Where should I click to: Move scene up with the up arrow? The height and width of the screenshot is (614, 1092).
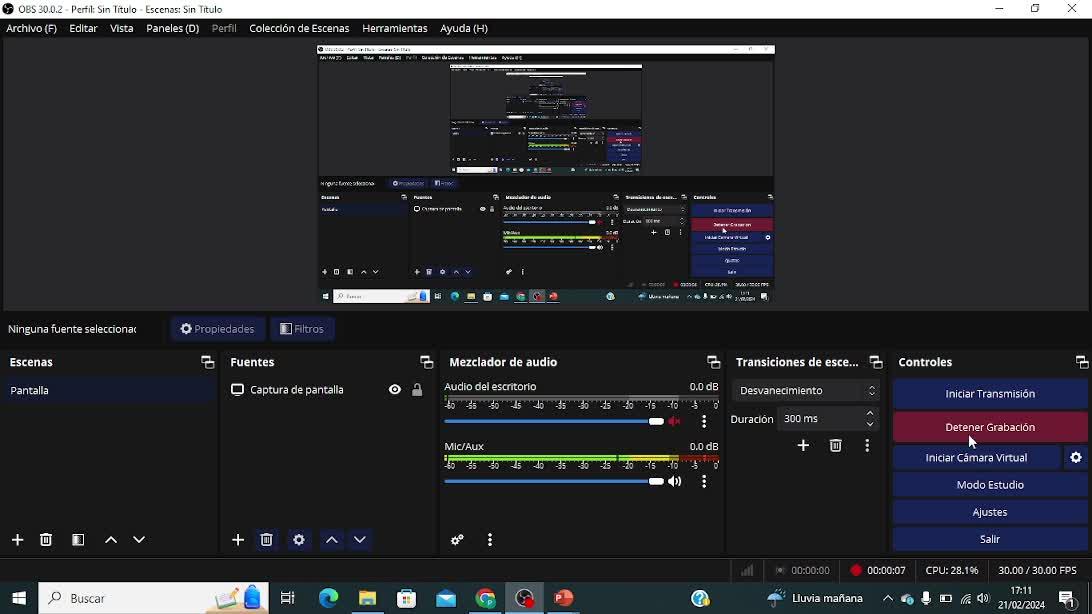click(x=111, y=540)
